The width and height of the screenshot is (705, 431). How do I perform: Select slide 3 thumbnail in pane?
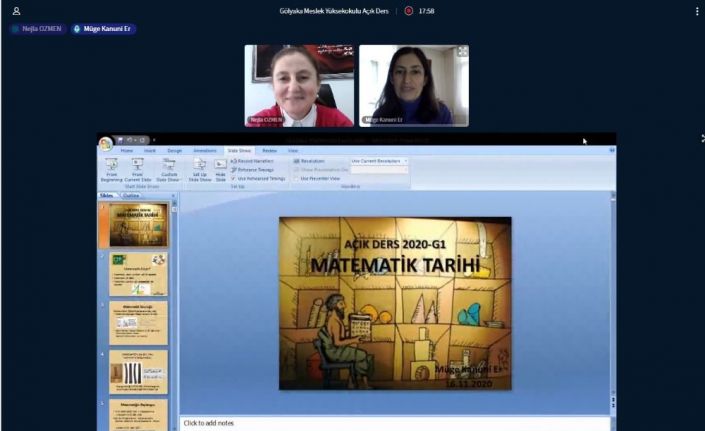tap(138, 323)
